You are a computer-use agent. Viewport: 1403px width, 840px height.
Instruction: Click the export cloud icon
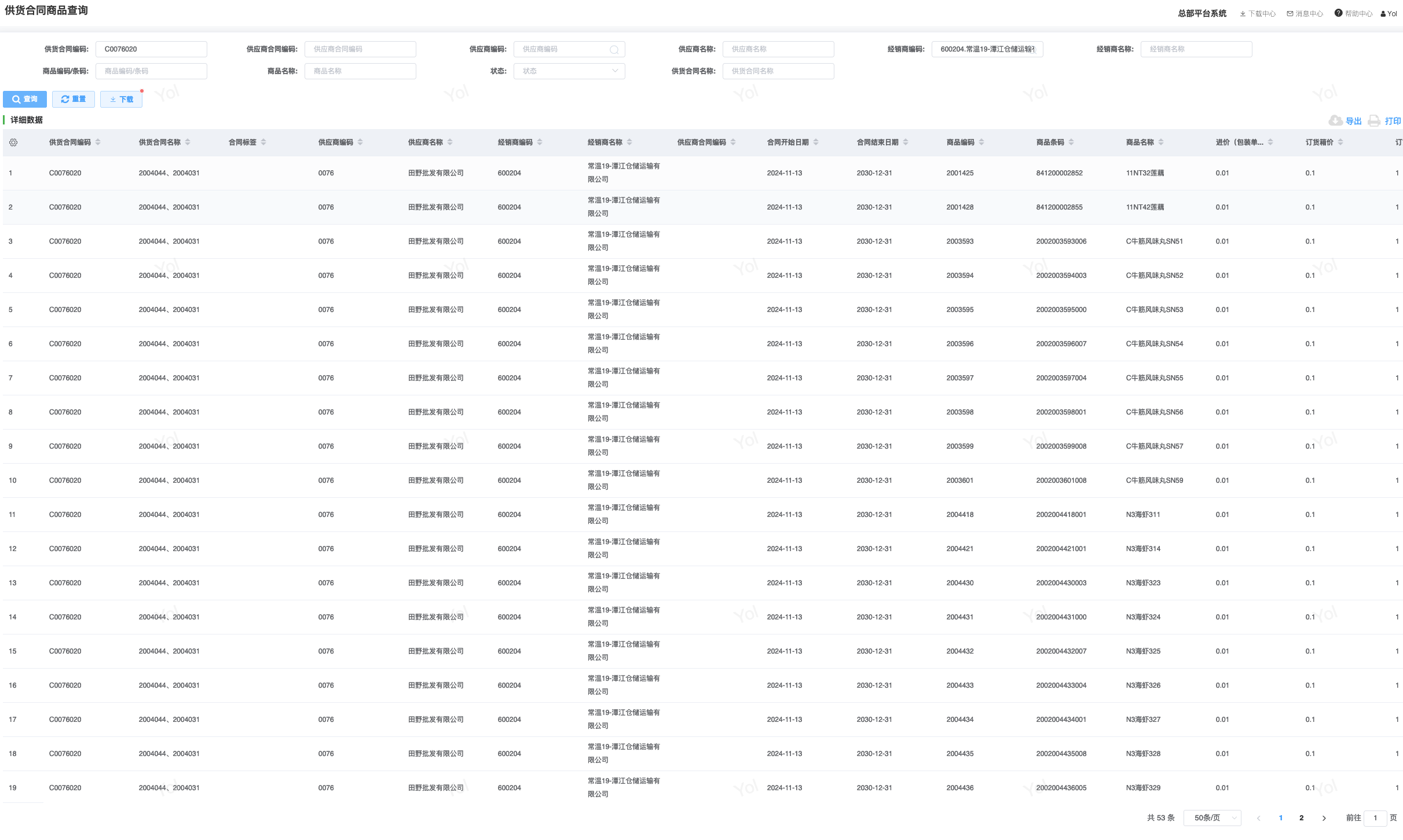point(1335,120)
